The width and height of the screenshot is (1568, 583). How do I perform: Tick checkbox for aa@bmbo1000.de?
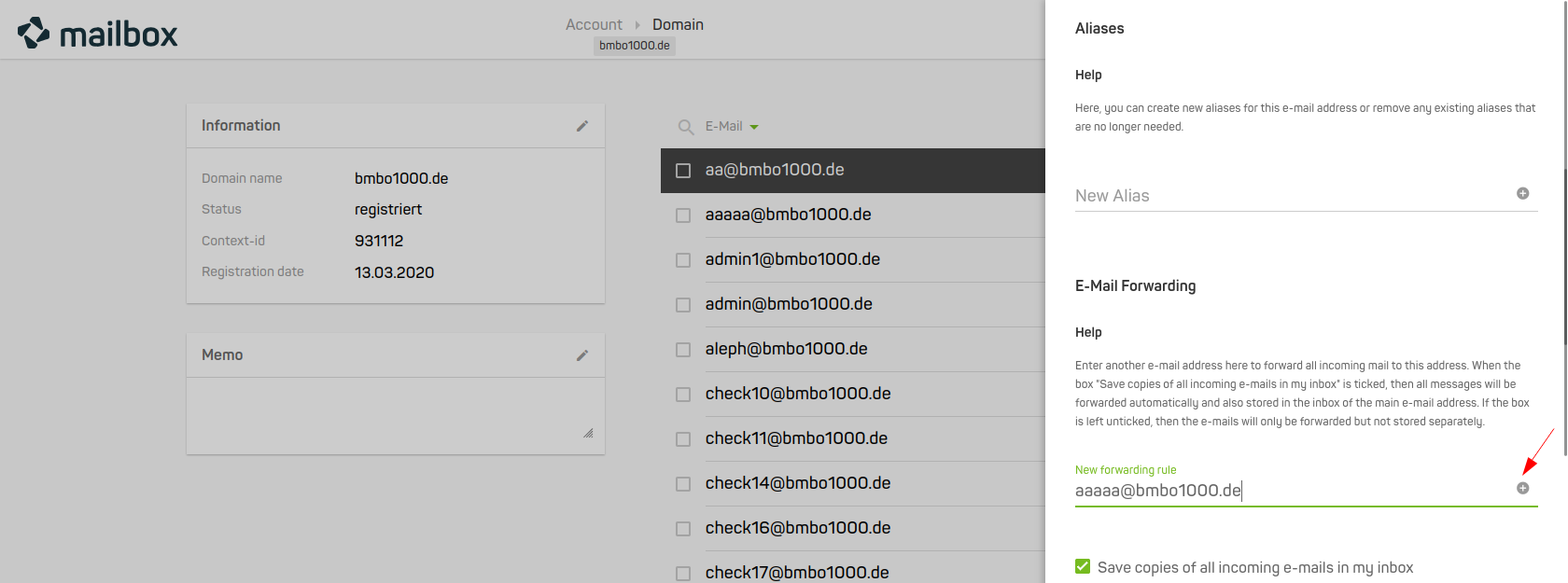coord(683,171)
